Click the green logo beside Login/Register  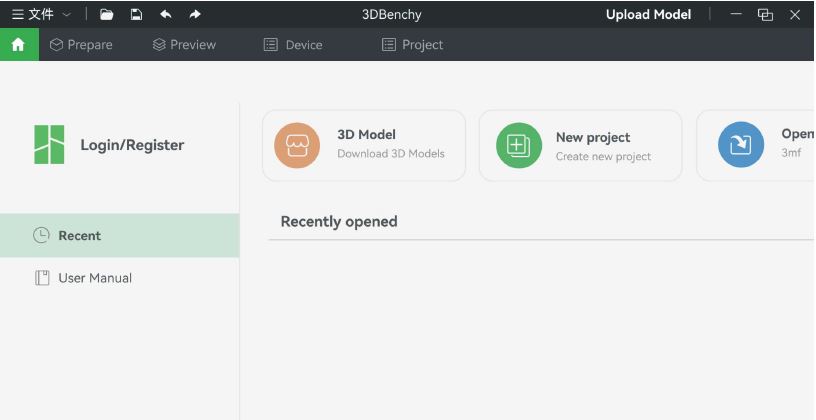pyautogui.click(x=49, y=145)
